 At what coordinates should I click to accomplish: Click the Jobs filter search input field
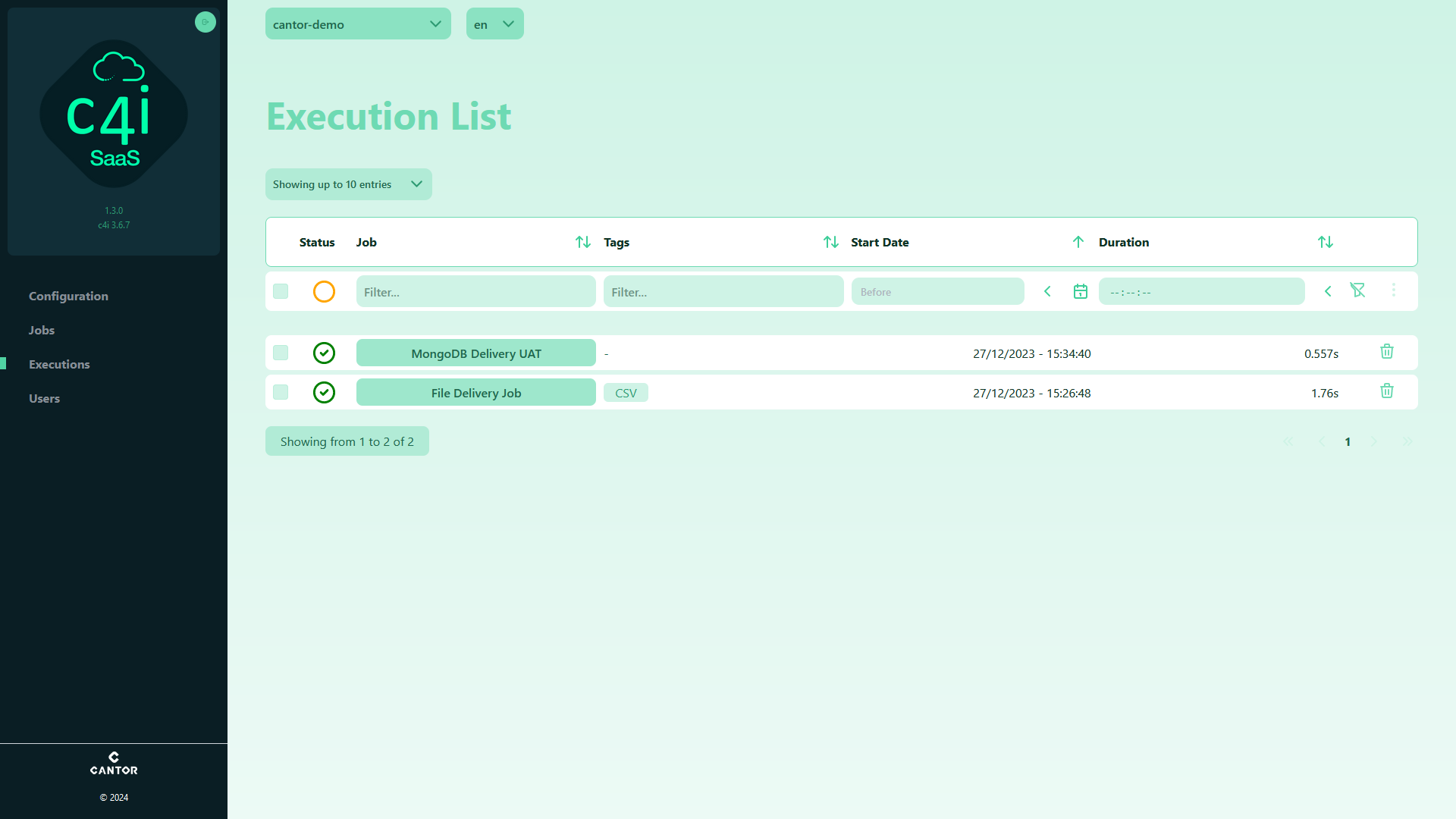(476, 291)
